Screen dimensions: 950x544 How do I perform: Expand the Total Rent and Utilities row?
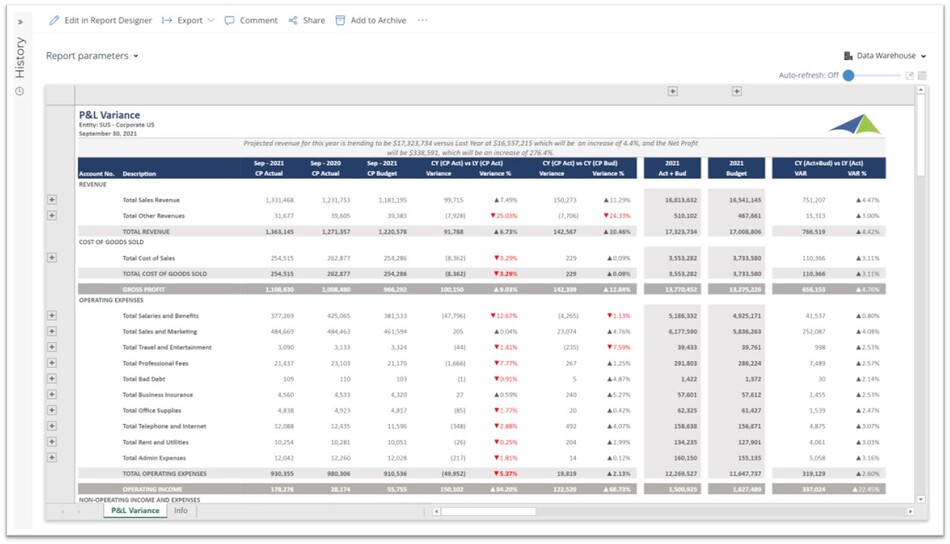tap(51, 442)
